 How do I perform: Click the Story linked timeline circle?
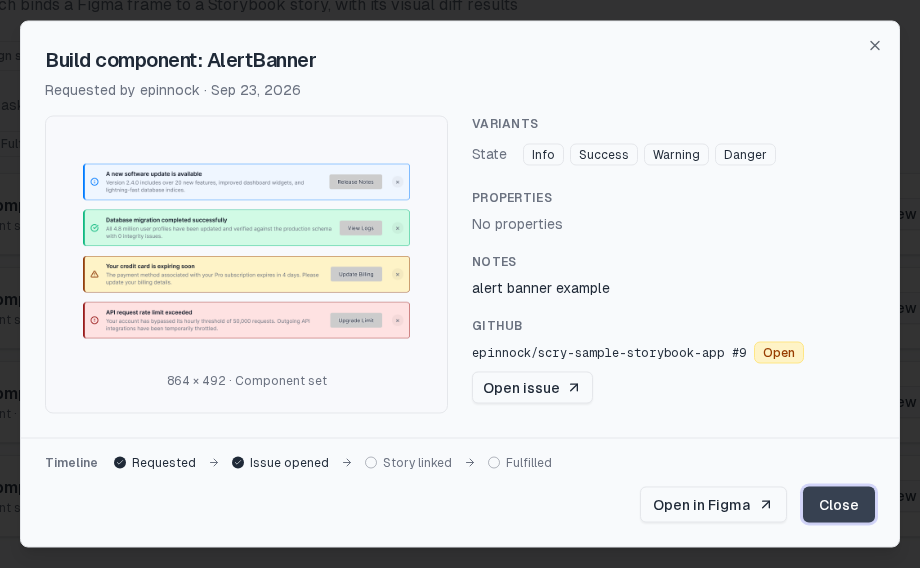click(x=371, y=462)
